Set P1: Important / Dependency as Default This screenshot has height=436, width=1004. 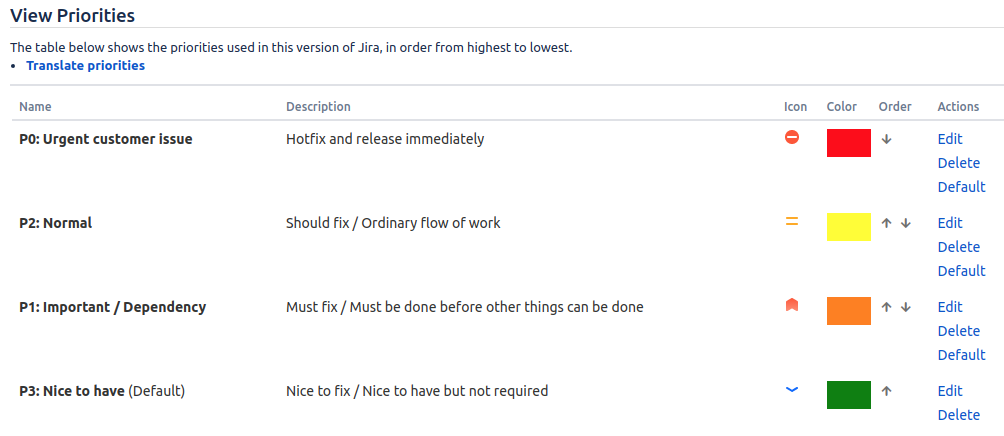pos(961,354)
